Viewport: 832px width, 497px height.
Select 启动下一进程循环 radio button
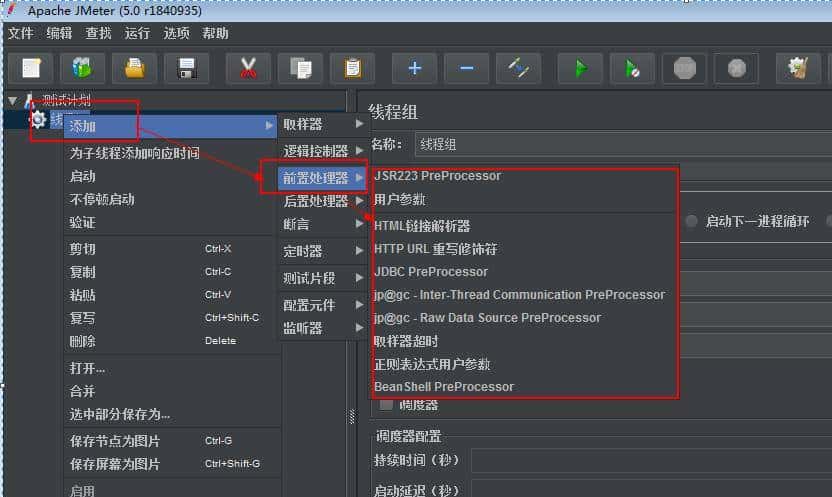click(691, 221)
